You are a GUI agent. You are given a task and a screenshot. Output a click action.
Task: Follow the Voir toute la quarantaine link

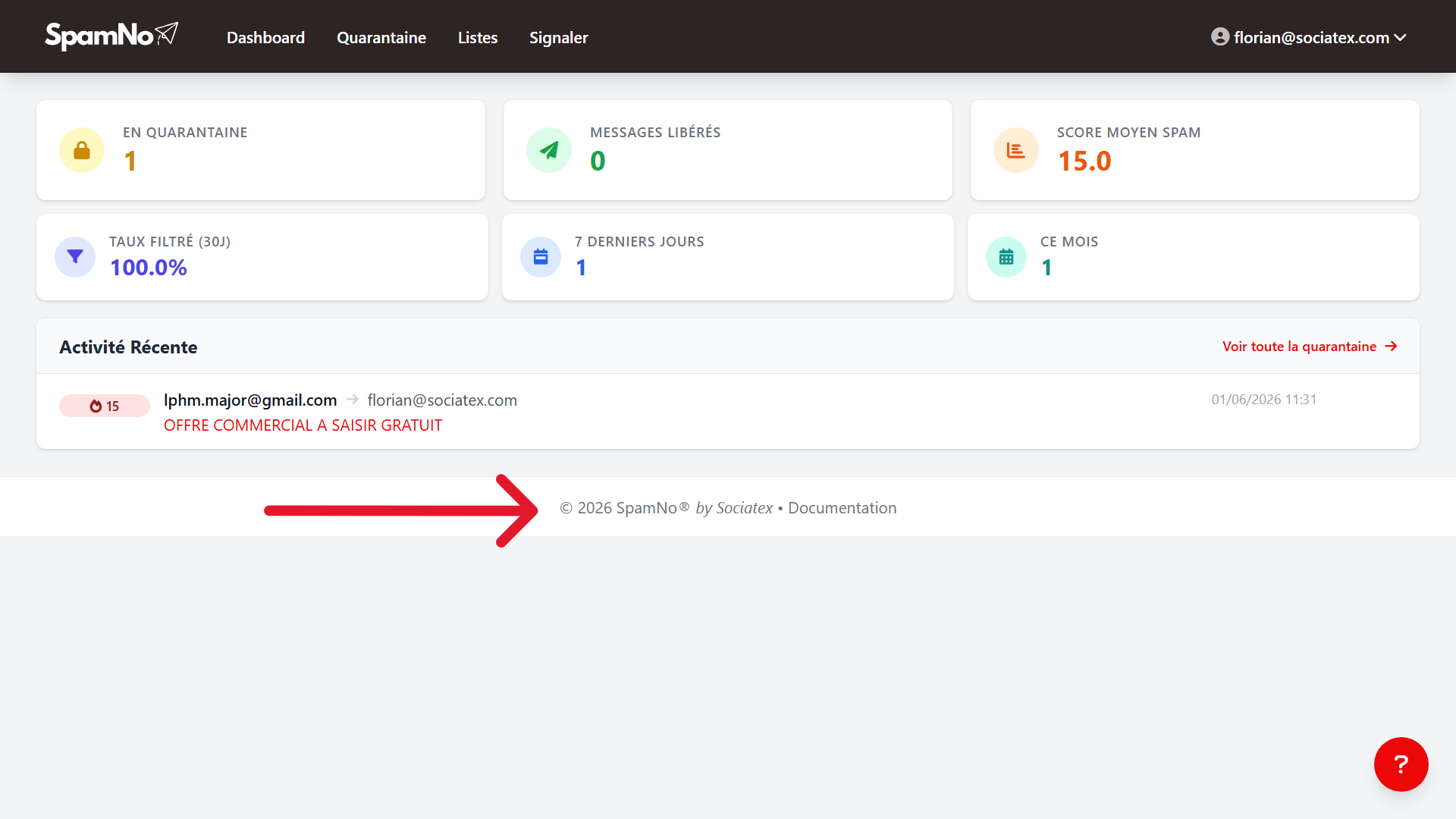tap(1310, 347)
